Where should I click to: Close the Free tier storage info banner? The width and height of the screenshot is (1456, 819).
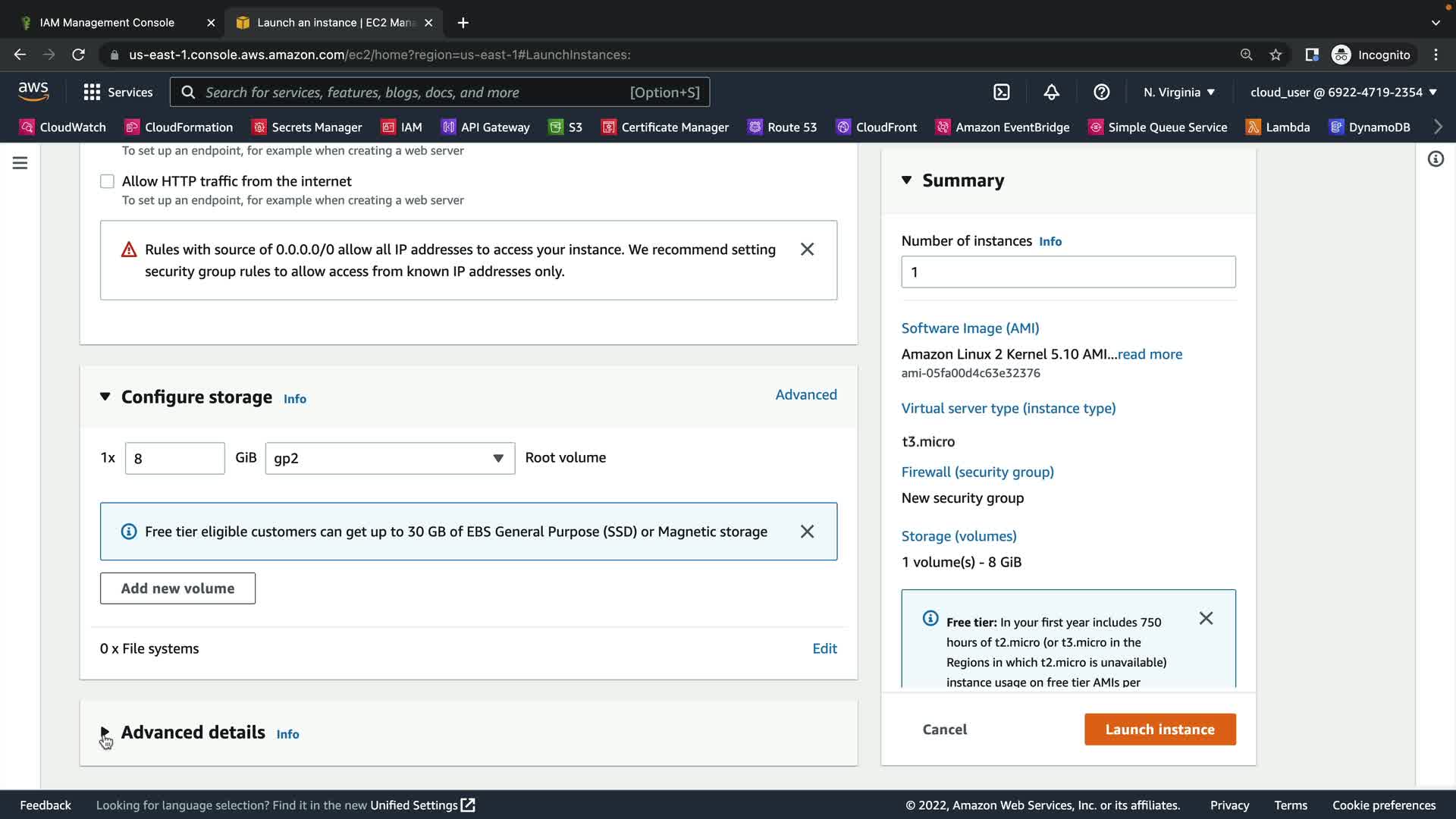point(807,532)
